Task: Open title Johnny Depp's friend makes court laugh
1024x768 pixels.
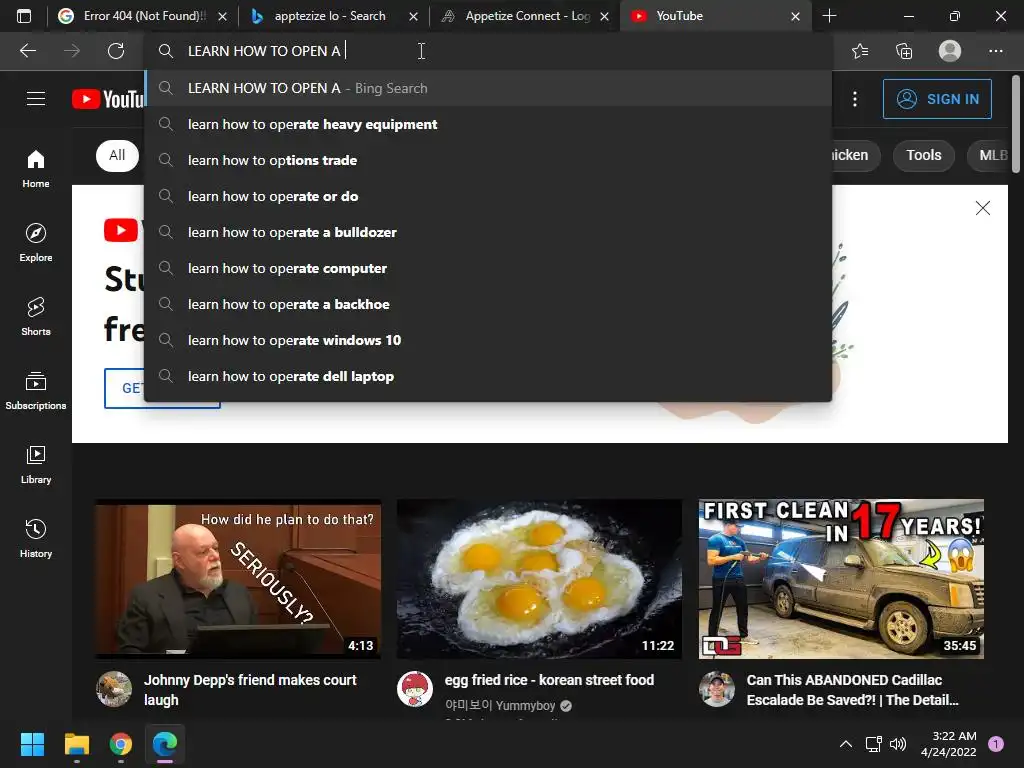Action: click(x=250, y=690)
